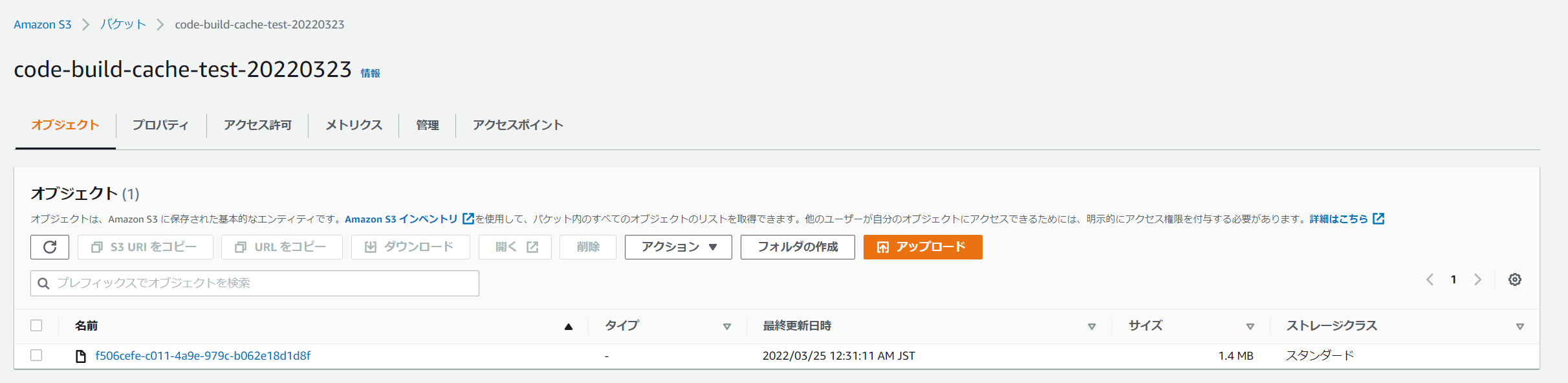This screenshot has width=1568, height=383.
Task: Open object f506cefe-c011-4a9e-979c-b062e18d1d8f
Action: pos(203,356)
